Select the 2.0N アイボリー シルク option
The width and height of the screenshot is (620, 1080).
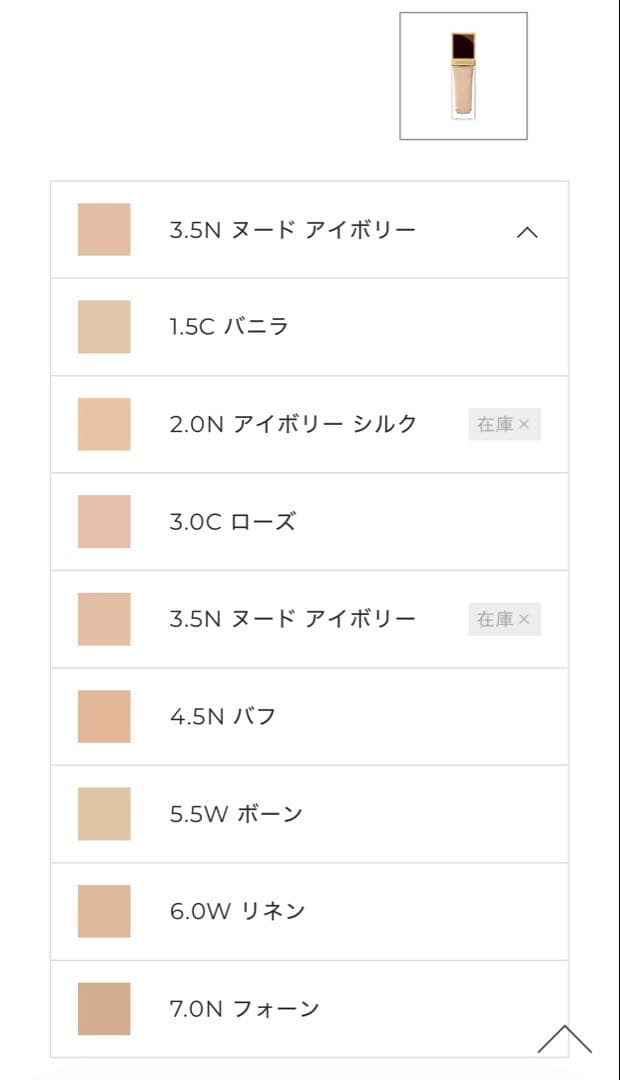[293, 424]
